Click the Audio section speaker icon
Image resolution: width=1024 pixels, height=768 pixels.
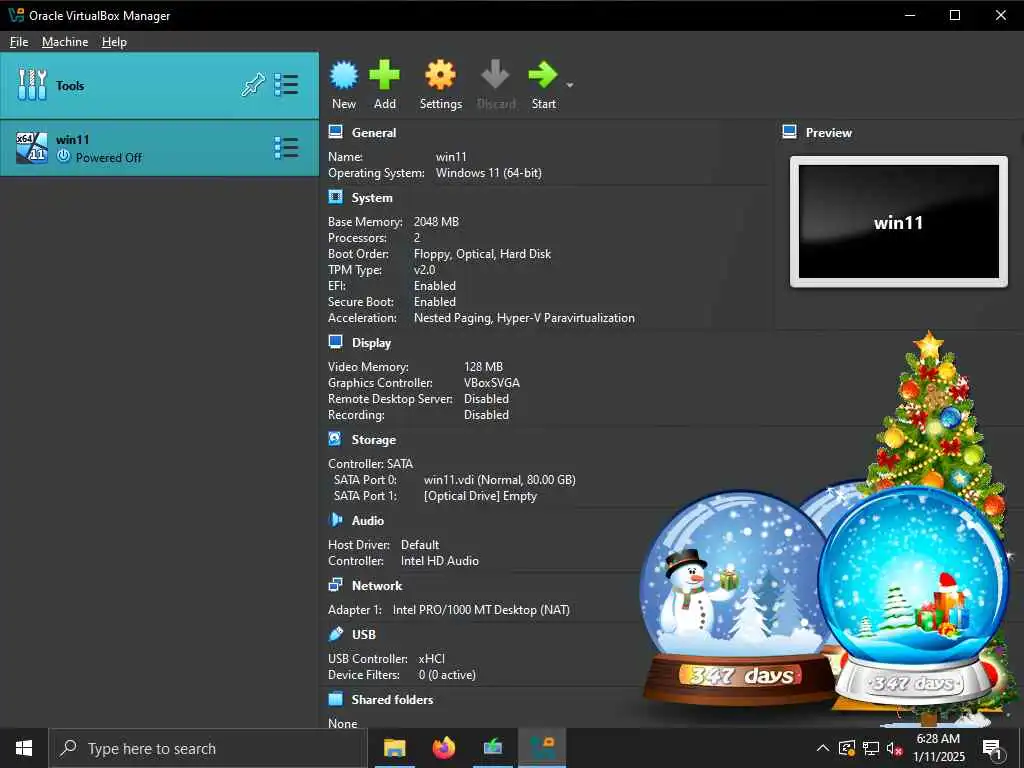click(x=336, y=520)
